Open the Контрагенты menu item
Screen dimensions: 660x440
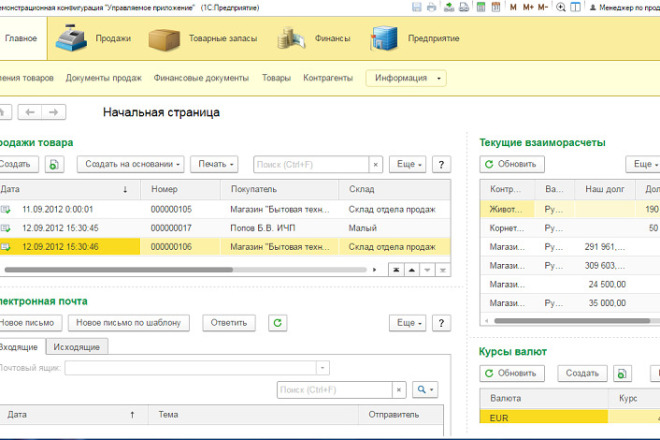click(328, 78)
